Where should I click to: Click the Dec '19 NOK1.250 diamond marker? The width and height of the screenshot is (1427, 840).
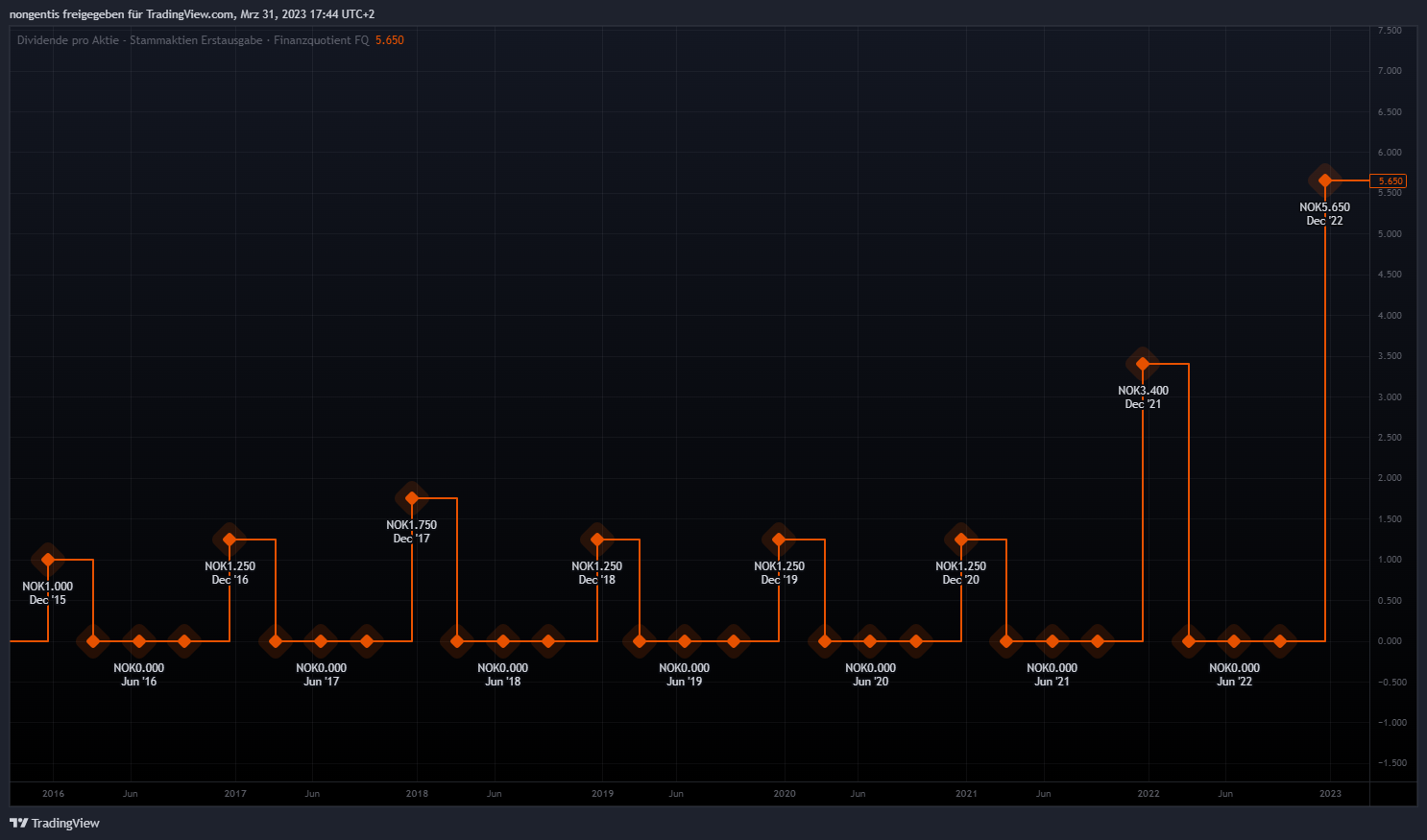[x=779, y=540]
